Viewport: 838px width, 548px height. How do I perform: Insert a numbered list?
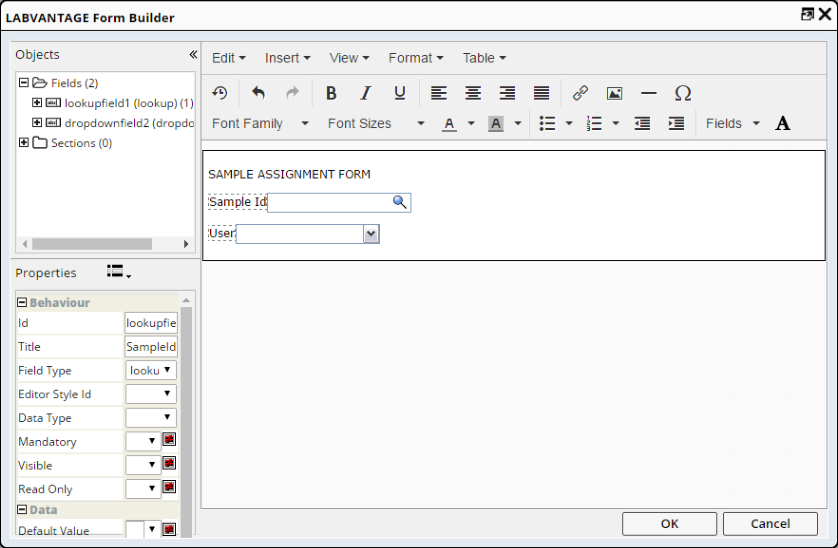coord(594,124)
